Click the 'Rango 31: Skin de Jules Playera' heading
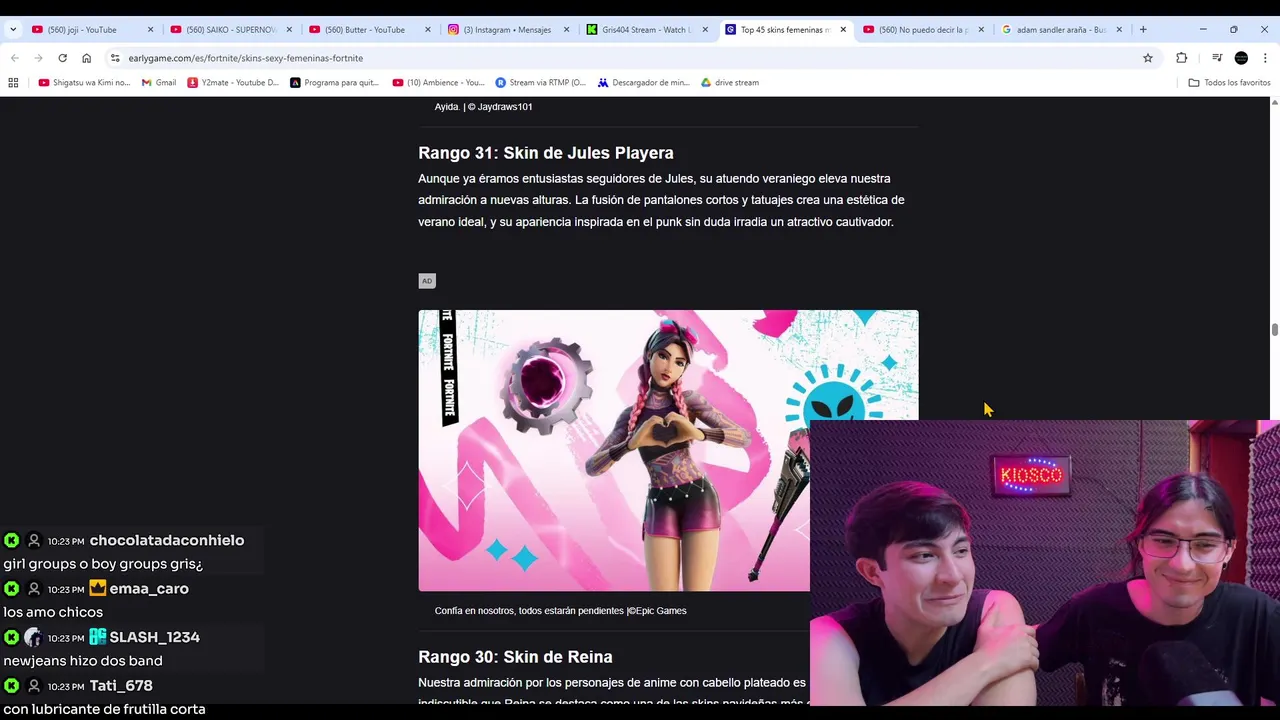The height and width of the screenshot is (720, 1280). click(x=546, y=153)
